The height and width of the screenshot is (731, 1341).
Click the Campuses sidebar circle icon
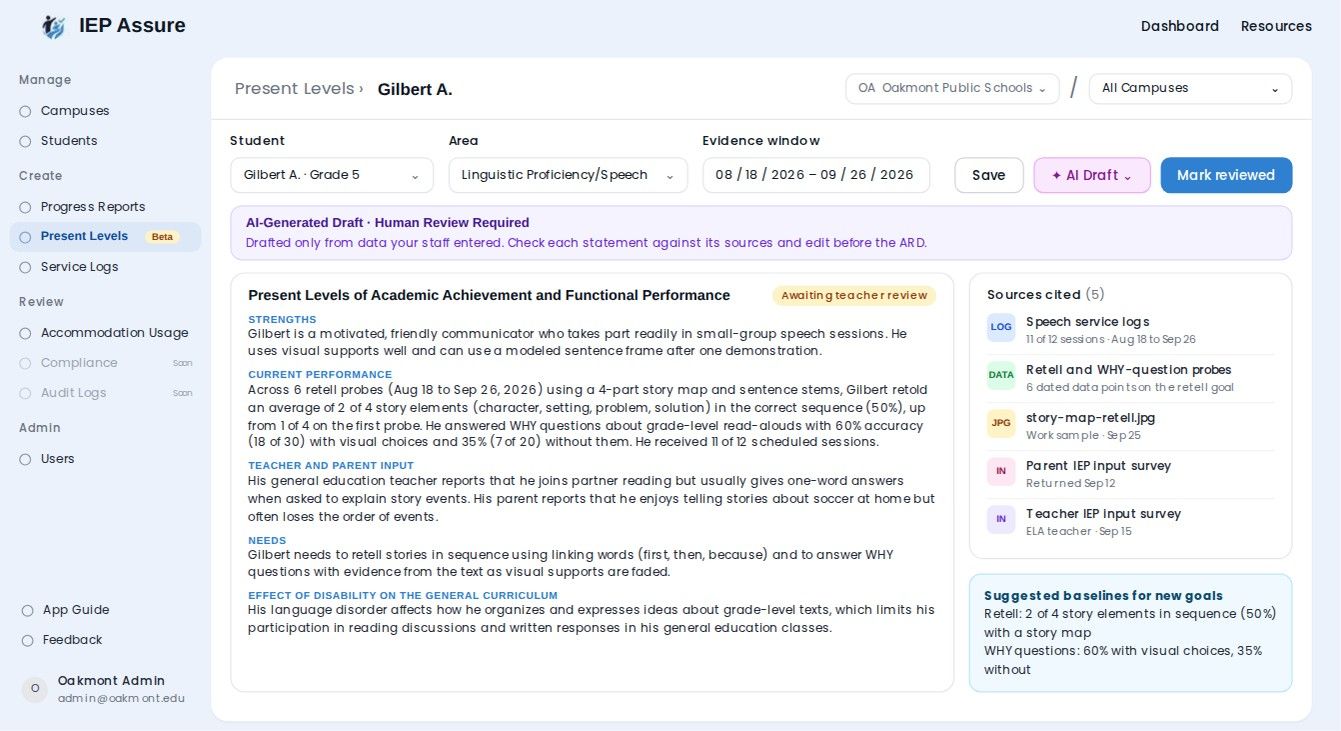click(25, 111)
